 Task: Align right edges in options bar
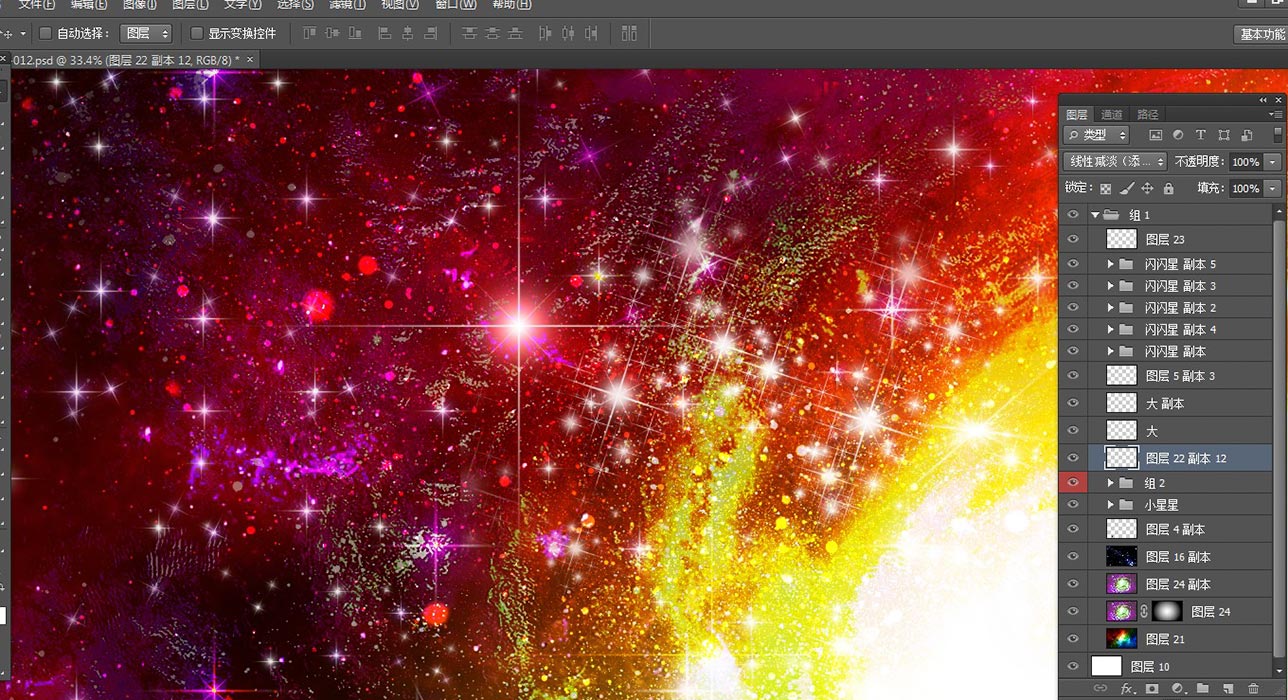tap(431, 33)
